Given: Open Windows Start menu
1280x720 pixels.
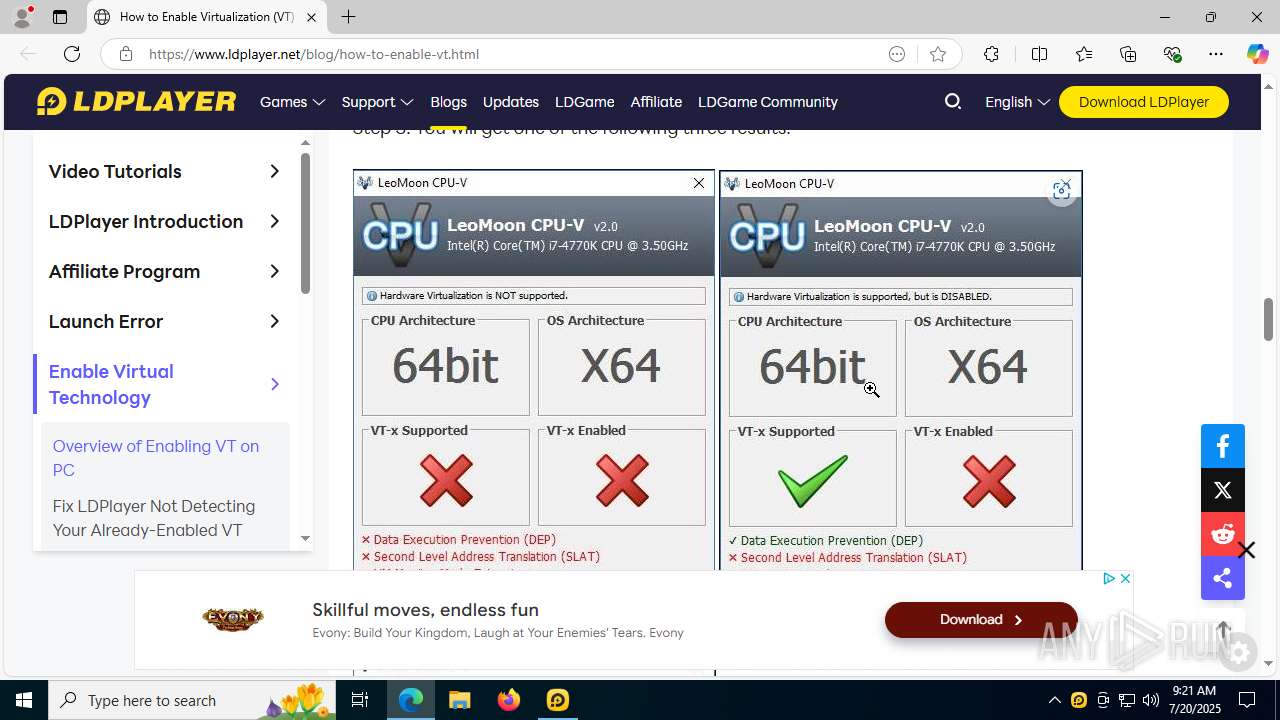Looking at the screenshot, I should point(24,700).
